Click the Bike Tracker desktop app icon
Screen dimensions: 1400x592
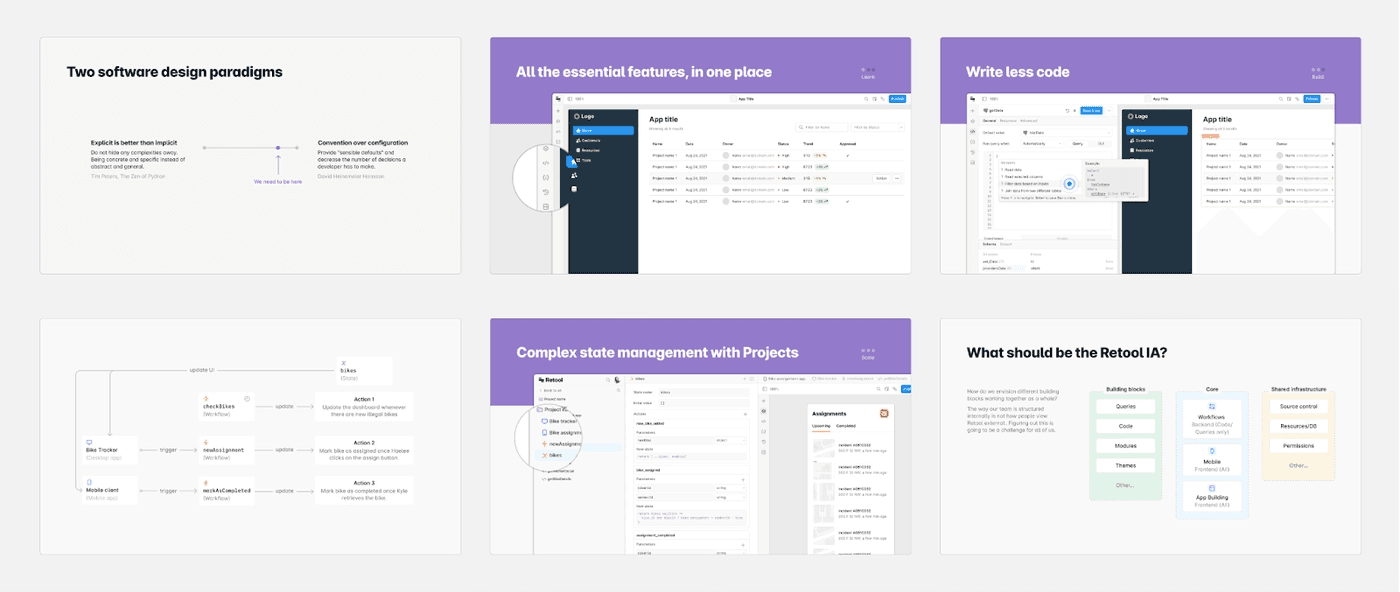tap(89, 442)
